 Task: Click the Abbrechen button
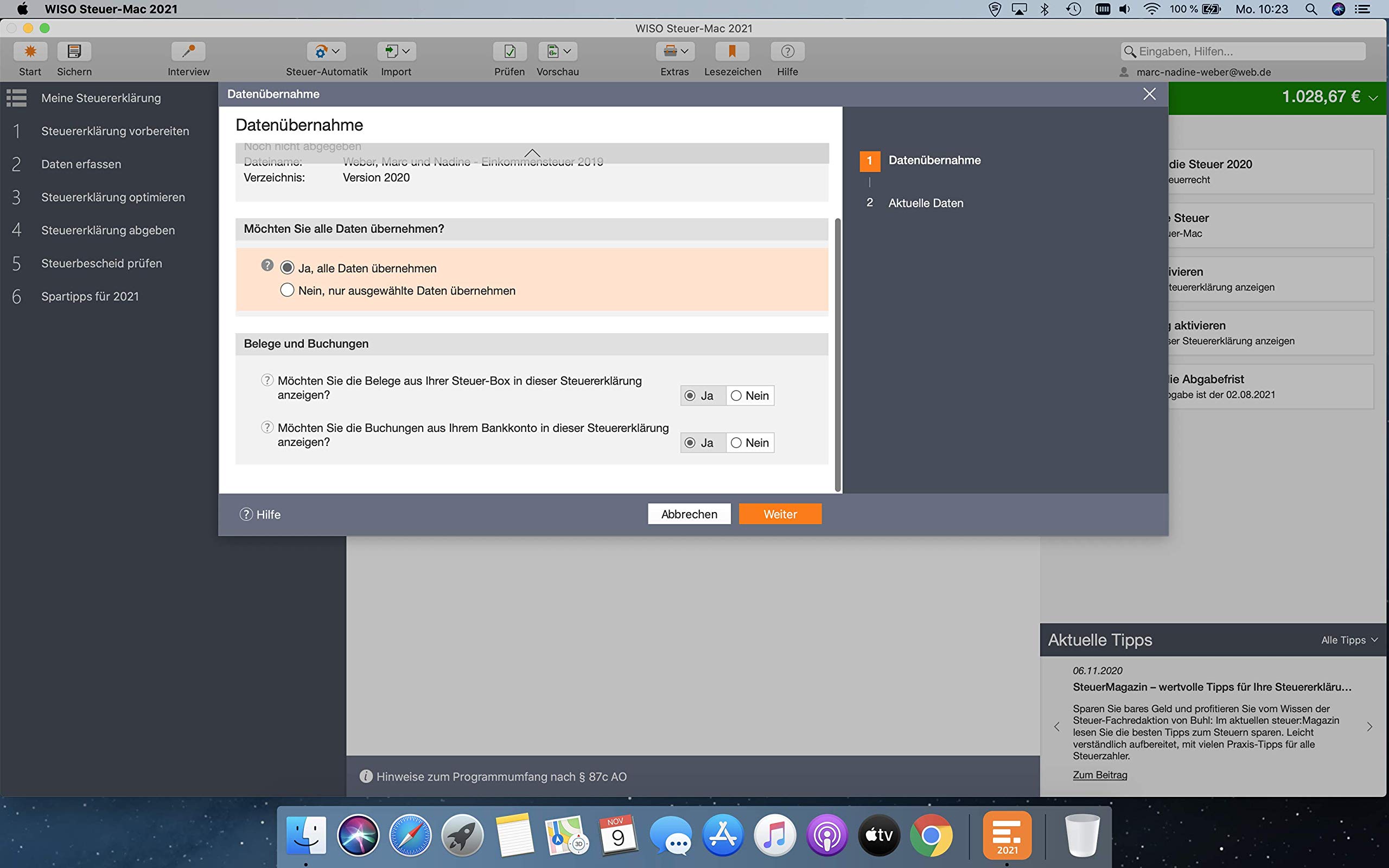[689, 514]
